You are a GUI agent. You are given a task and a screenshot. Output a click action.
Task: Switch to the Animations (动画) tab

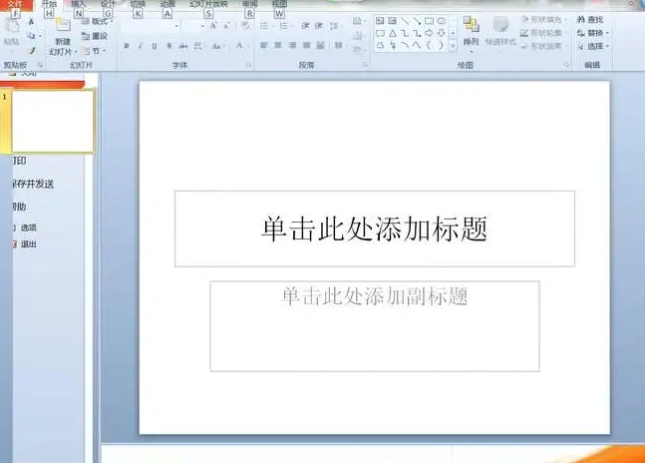coord(167,4)
